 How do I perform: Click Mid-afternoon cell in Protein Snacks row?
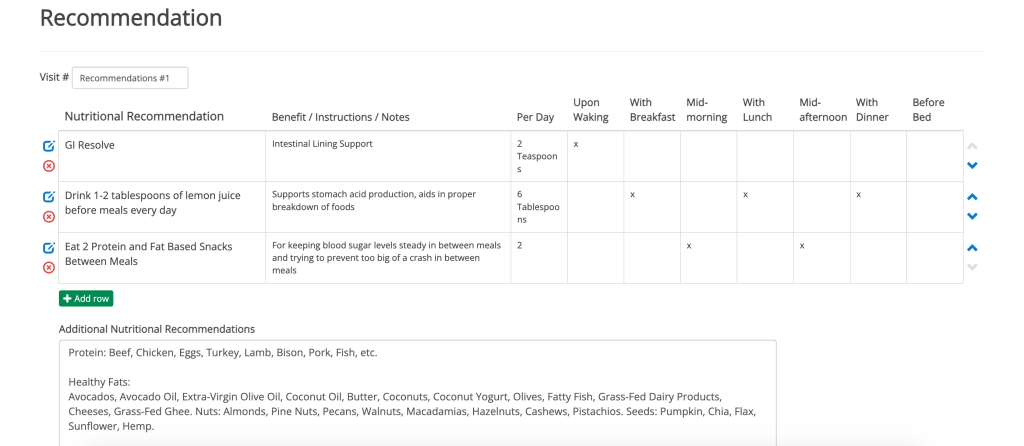[821, 258]
